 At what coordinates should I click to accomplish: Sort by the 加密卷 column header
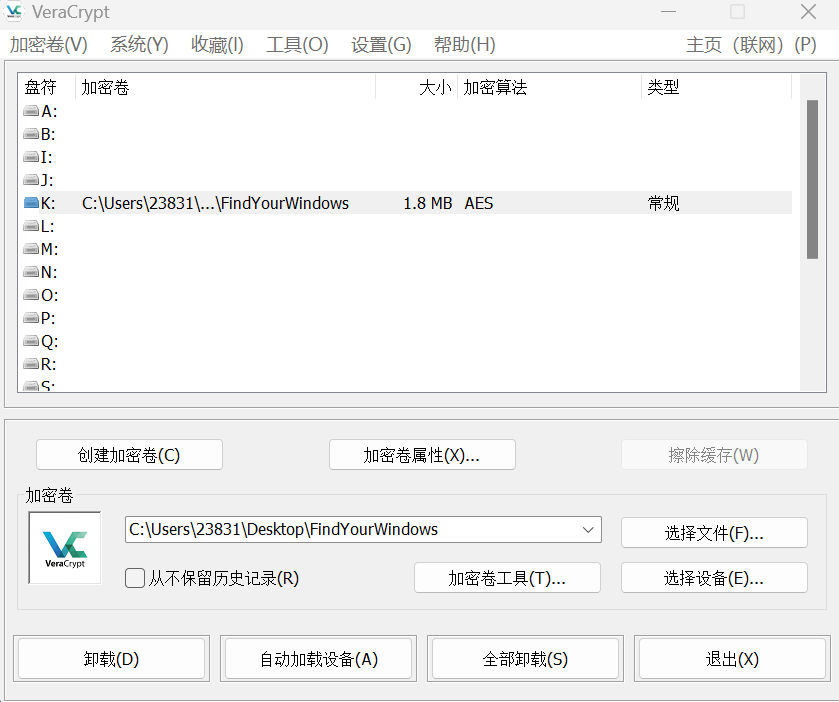pos(225,87)
